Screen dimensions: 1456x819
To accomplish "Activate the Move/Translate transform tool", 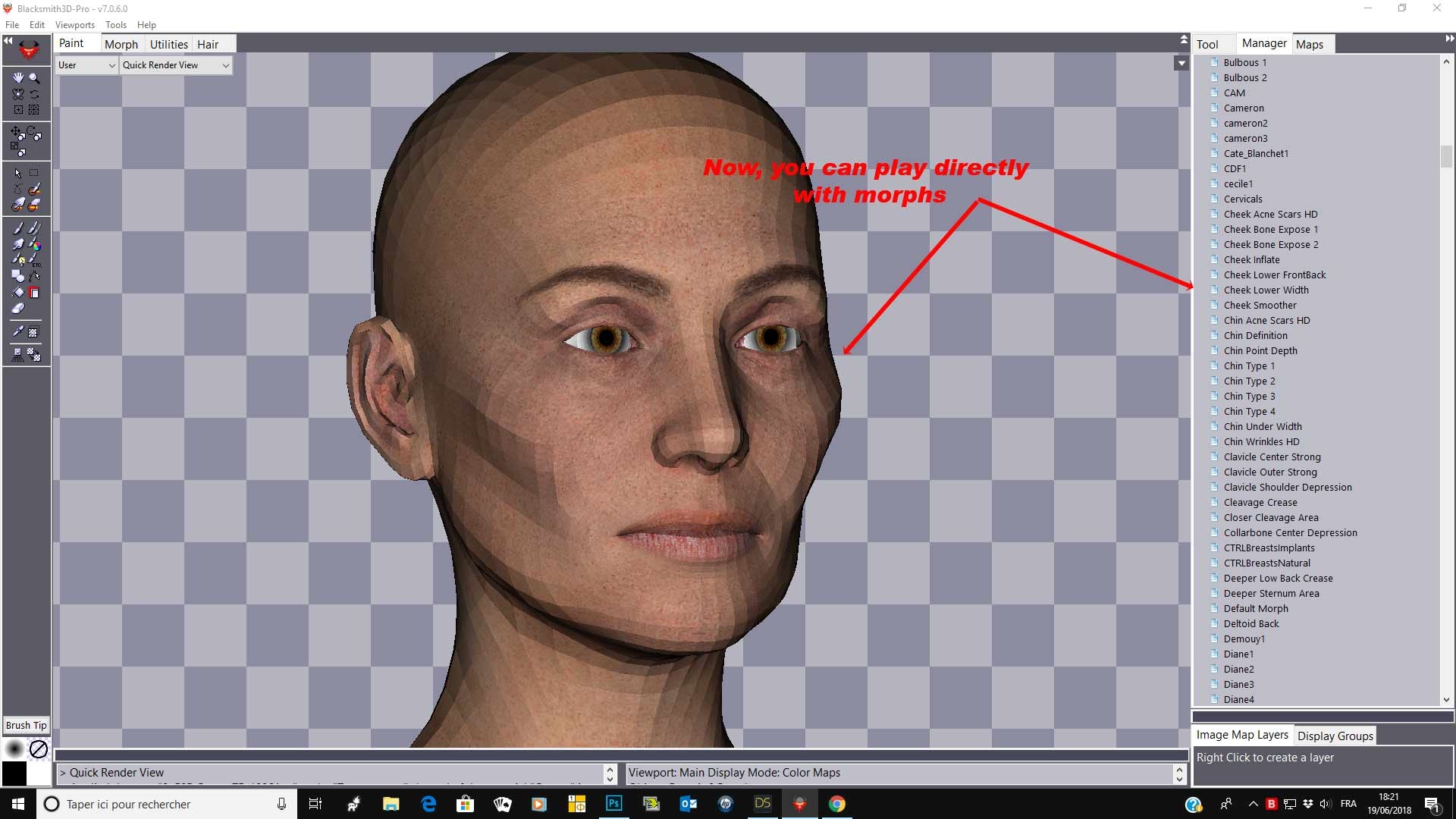I will coord(17,131).
